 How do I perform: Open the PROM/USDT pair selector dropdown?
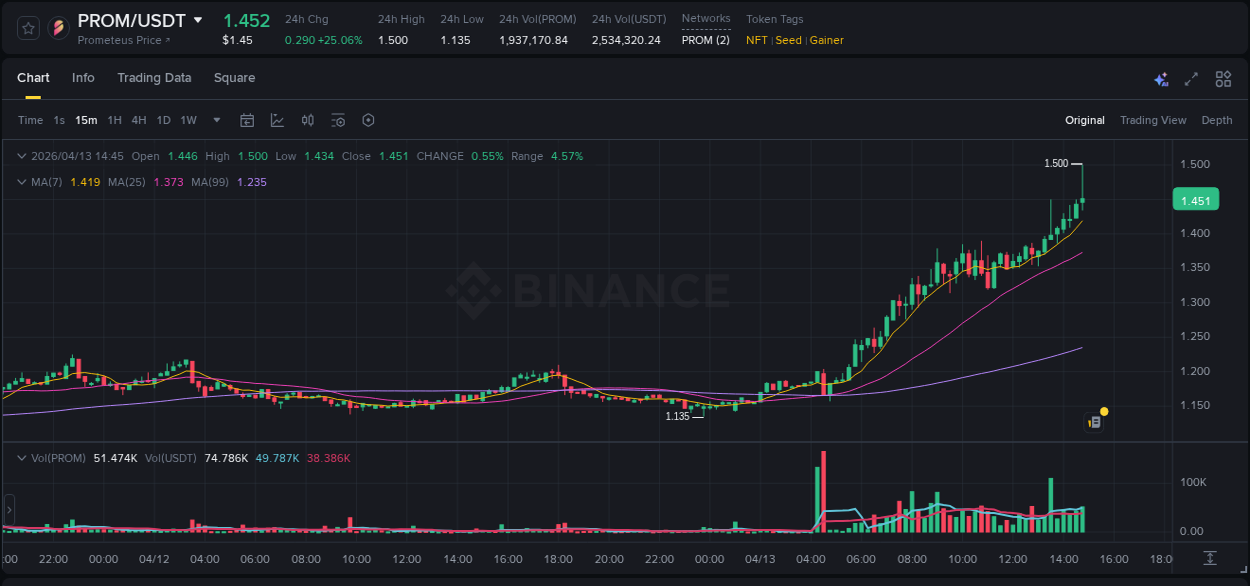point(199,19)
